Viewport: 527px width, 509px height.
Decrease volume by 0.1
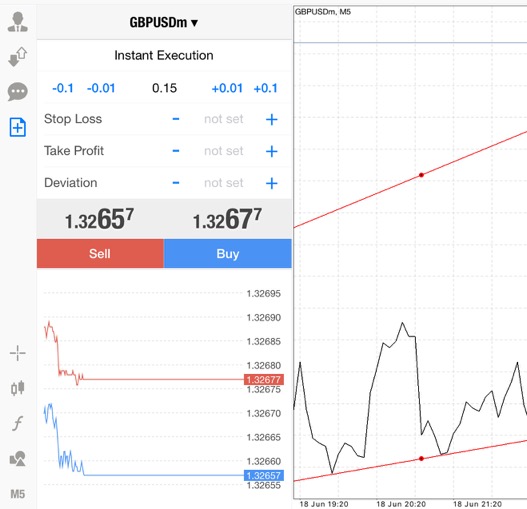tap(63, 88)
